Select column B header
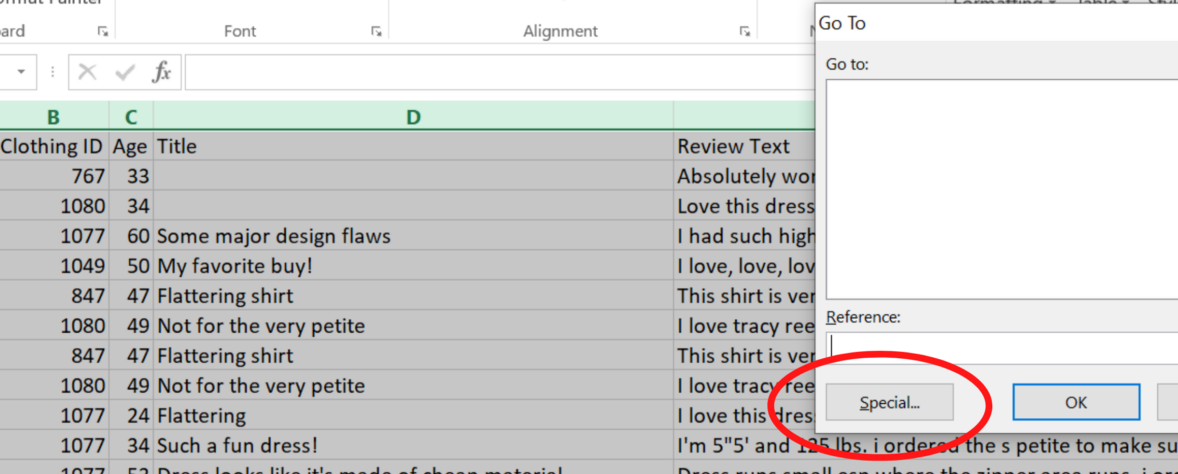1178x474 pixels. click(x=53, y=116)
